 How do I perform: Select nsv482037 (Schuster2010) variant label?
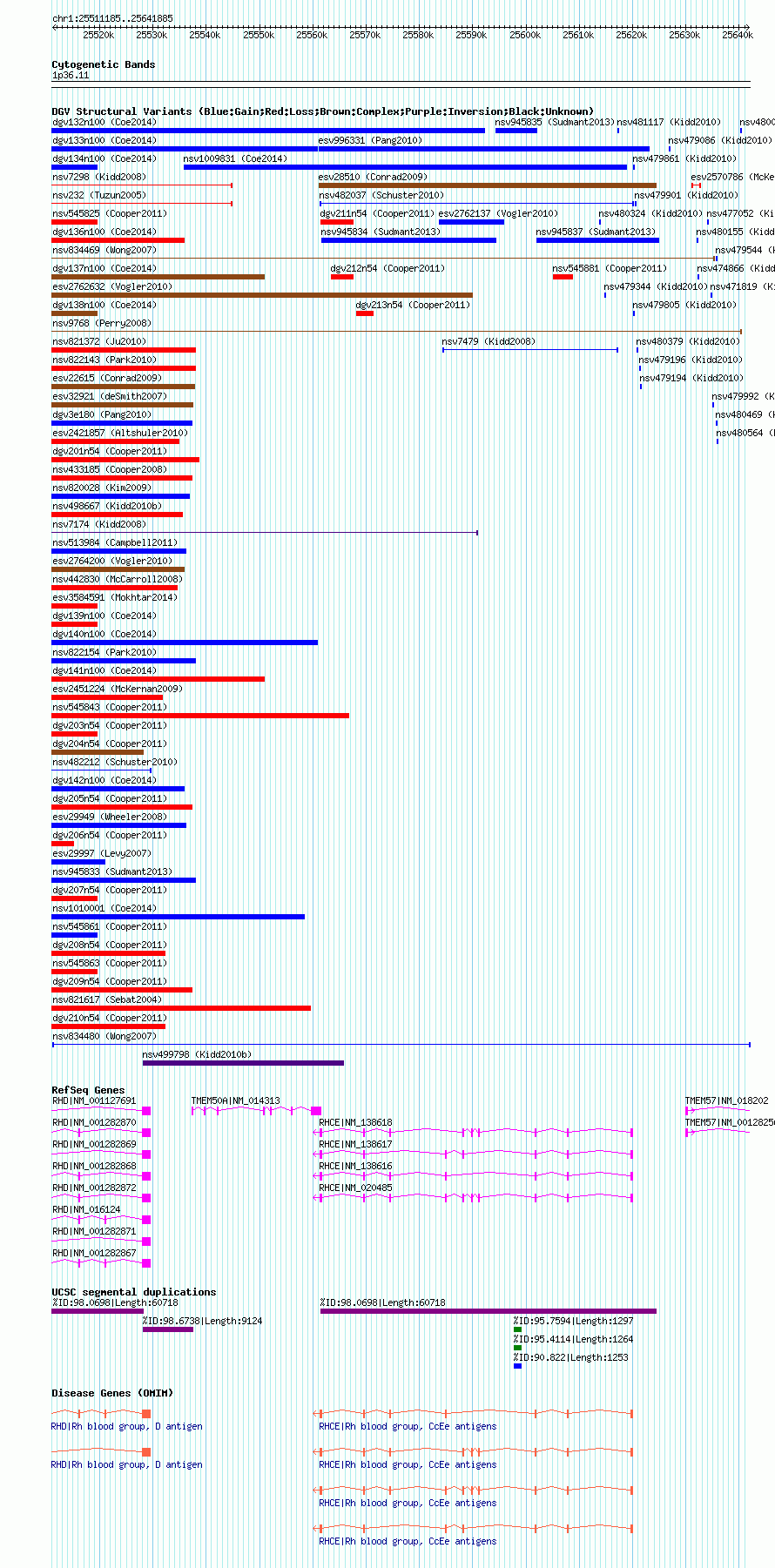tap(381, 195)
